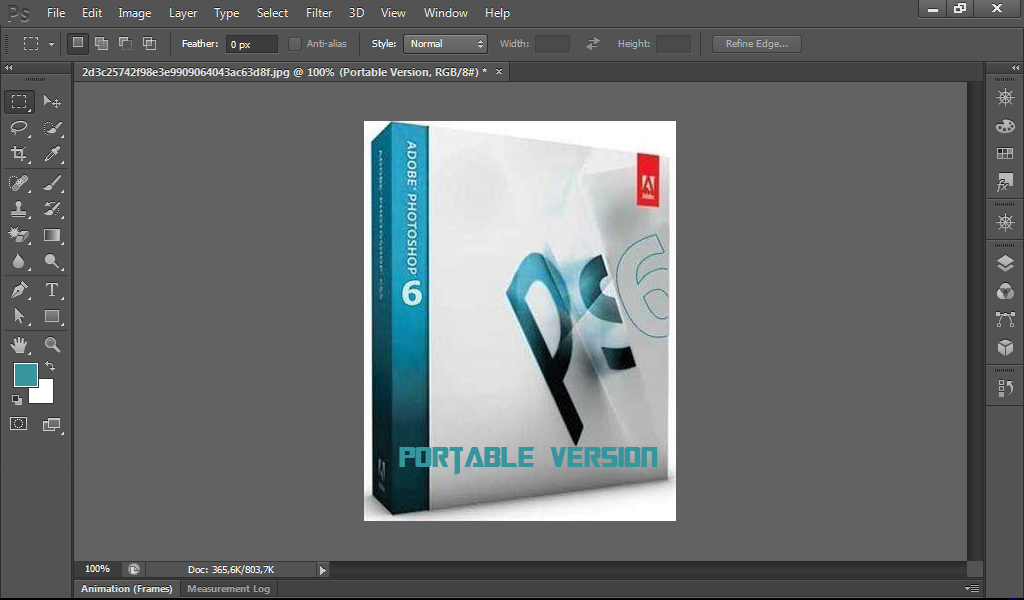
Task: Change screen mode button
Action: 51,424
